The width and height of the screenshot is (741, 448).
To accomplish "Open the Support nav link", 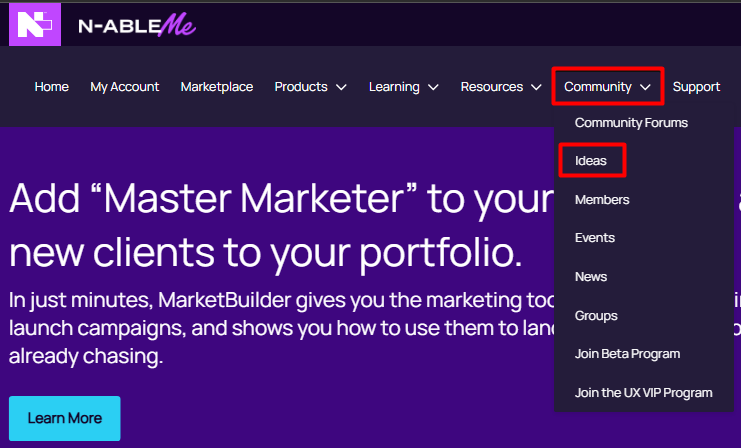I will (696, 87).
